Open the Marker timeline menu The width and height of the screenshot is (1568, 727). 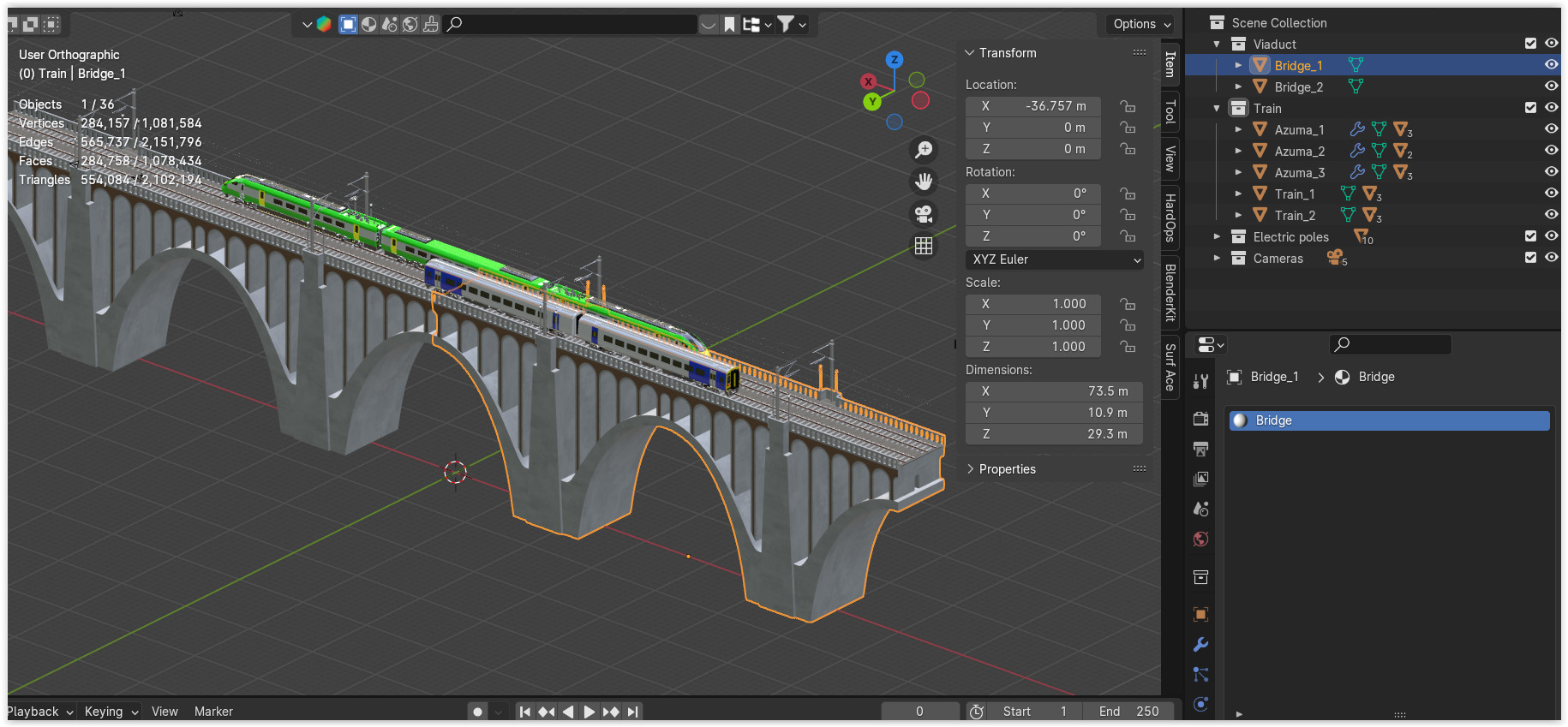coord(213,712)
